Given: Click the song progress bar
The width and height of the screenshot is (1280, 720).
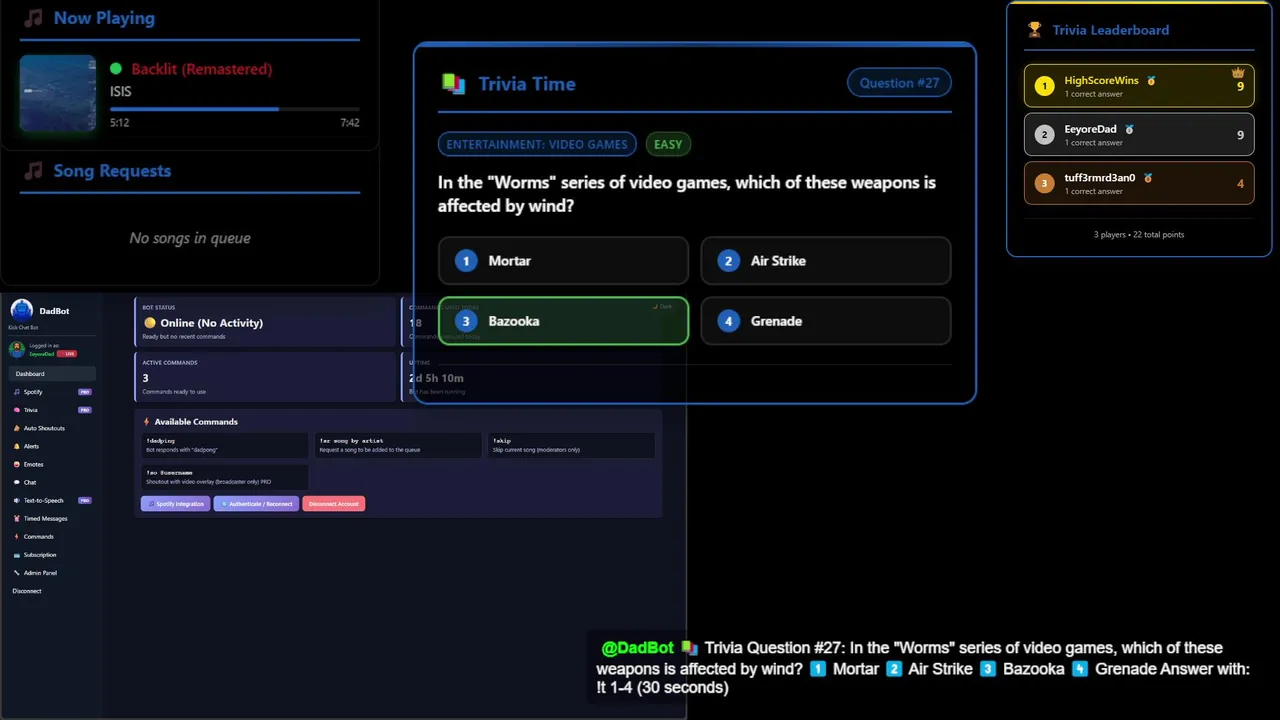Looking at the screenshot, I should click(235, 109).
